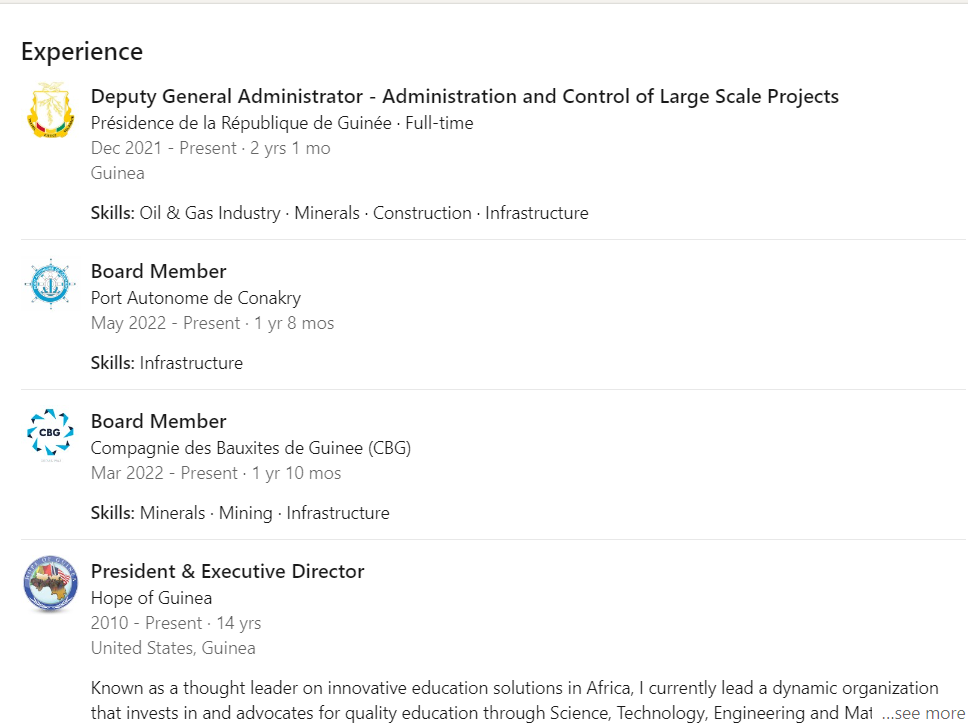This screenshot has height=724, width=968.
Task: Select Board Member title at CBG
Action: click(x=158, y=422)
